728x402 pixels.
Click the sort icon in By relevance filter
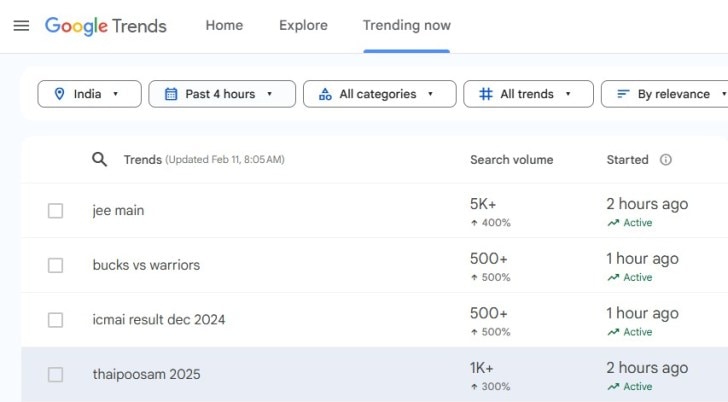(623, 94)
